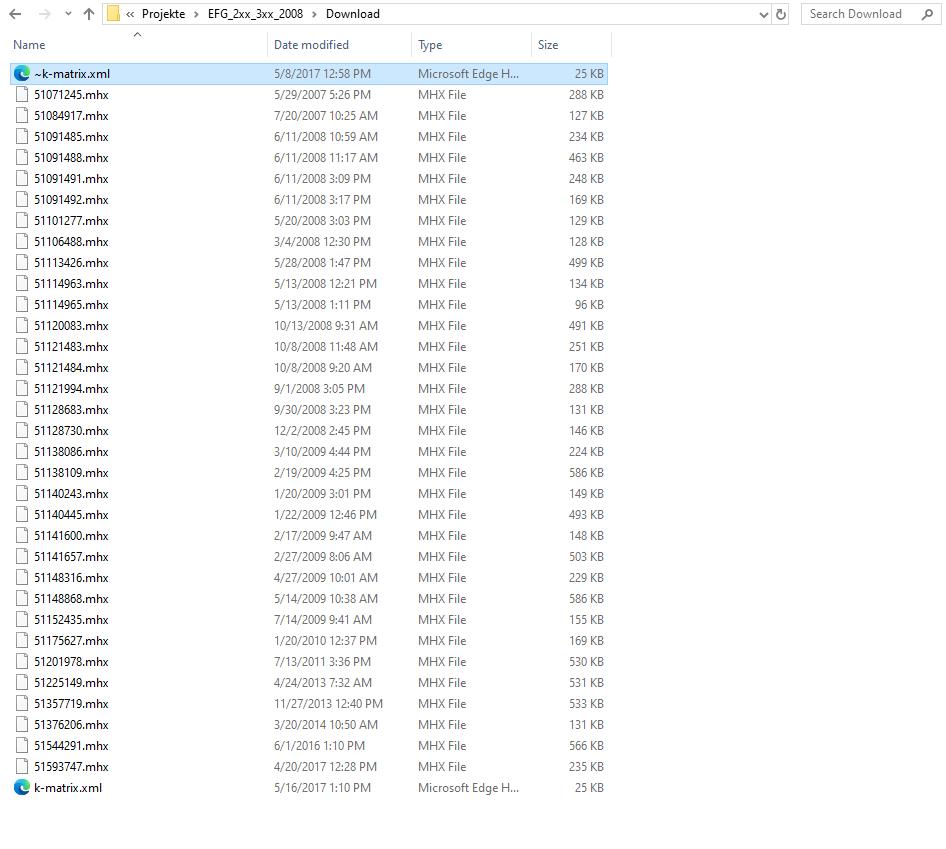Screen dimensions: 946x849
Task: Go up one folder level
Action: pyautogui.click(x=89, y=14)
